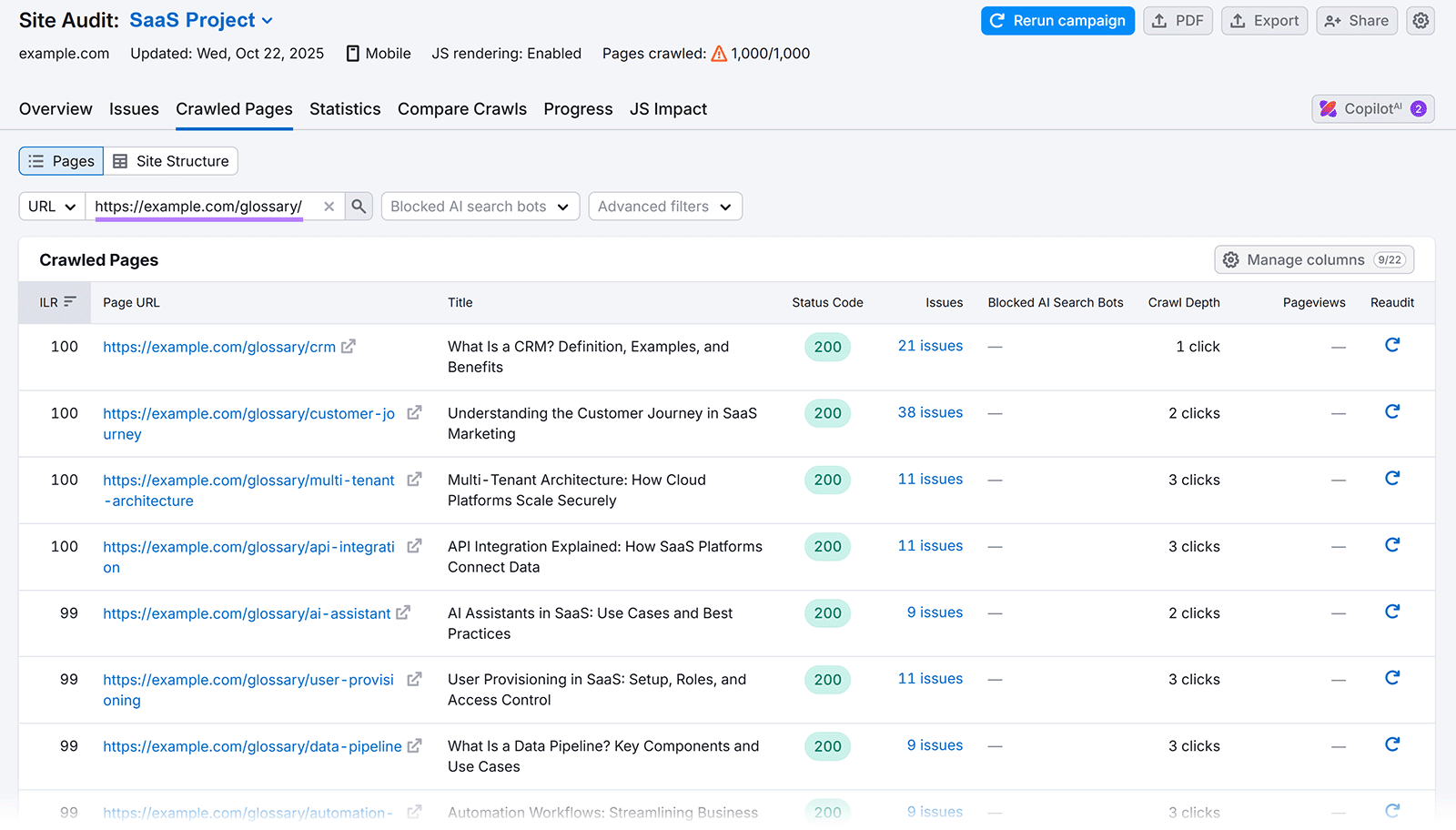
Task: Click the '1 click' crawl depth cell
Action: [x=1198, y=347]
